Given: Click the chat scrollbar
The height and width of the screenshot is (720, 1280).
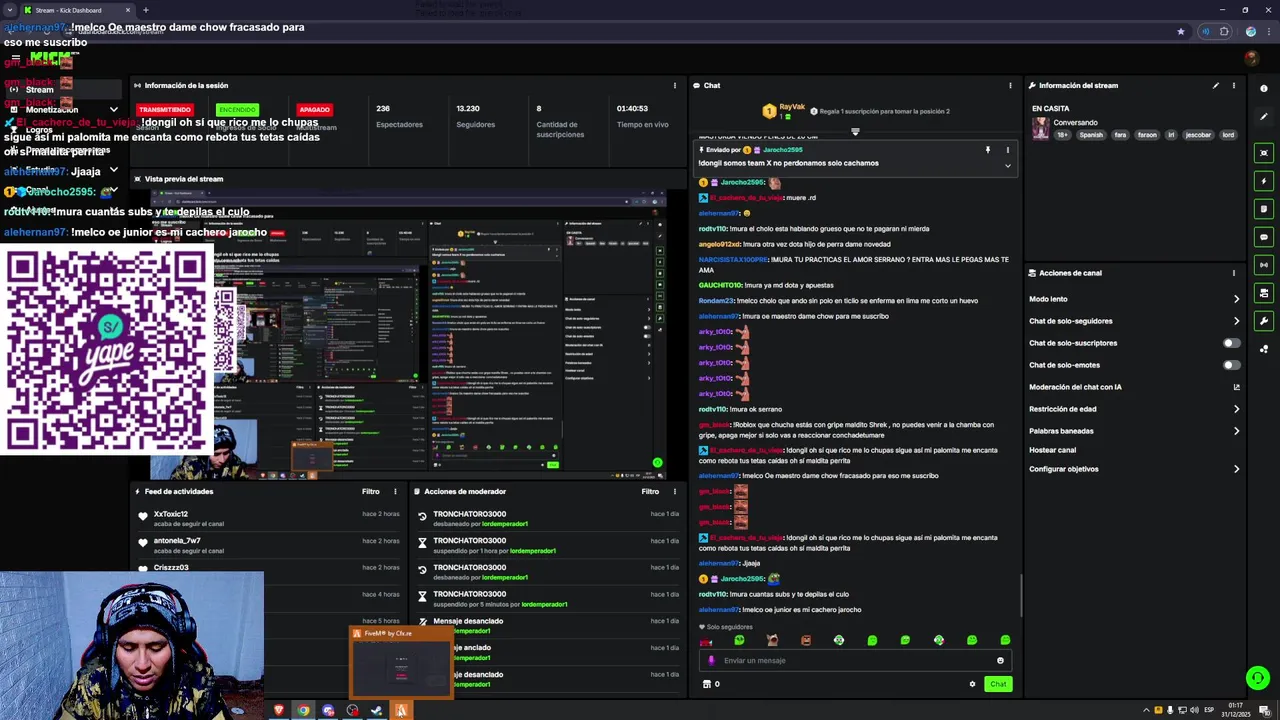Looking at the screenshot, I should point(1020,596).
